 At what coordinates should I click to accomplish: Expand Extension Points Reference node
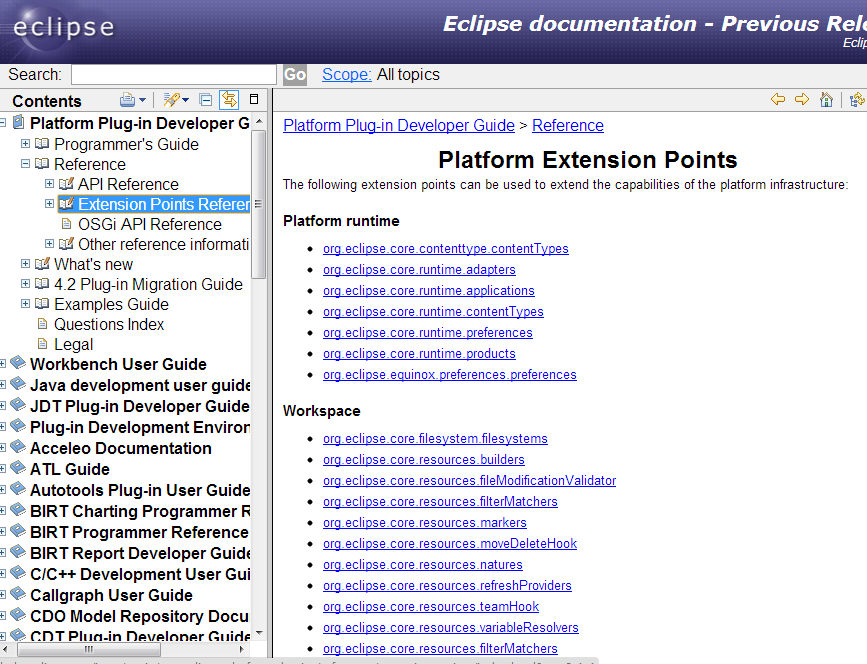[49, 204]
